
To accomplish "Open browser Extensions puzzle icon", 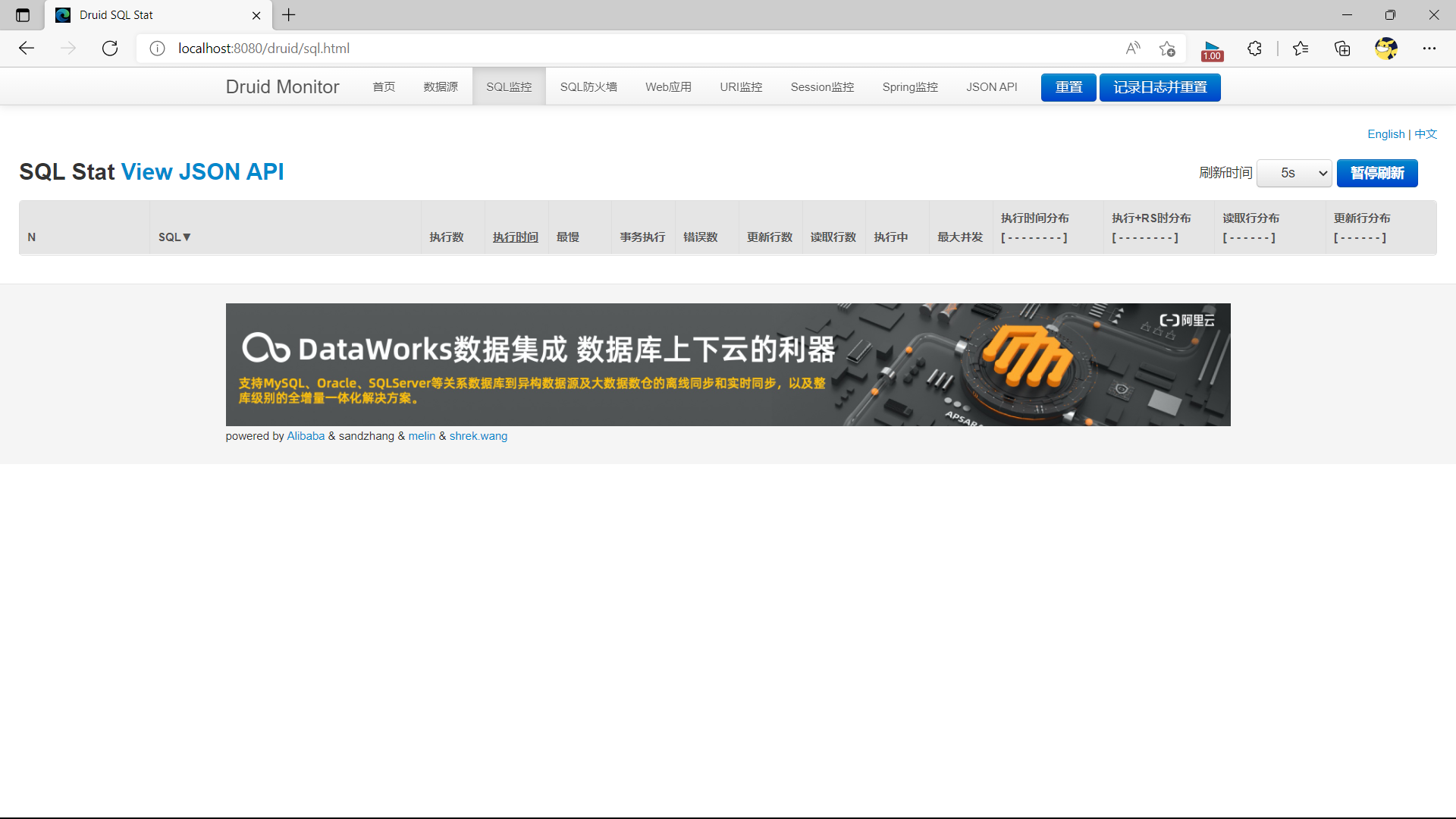I will point(1254,49).
